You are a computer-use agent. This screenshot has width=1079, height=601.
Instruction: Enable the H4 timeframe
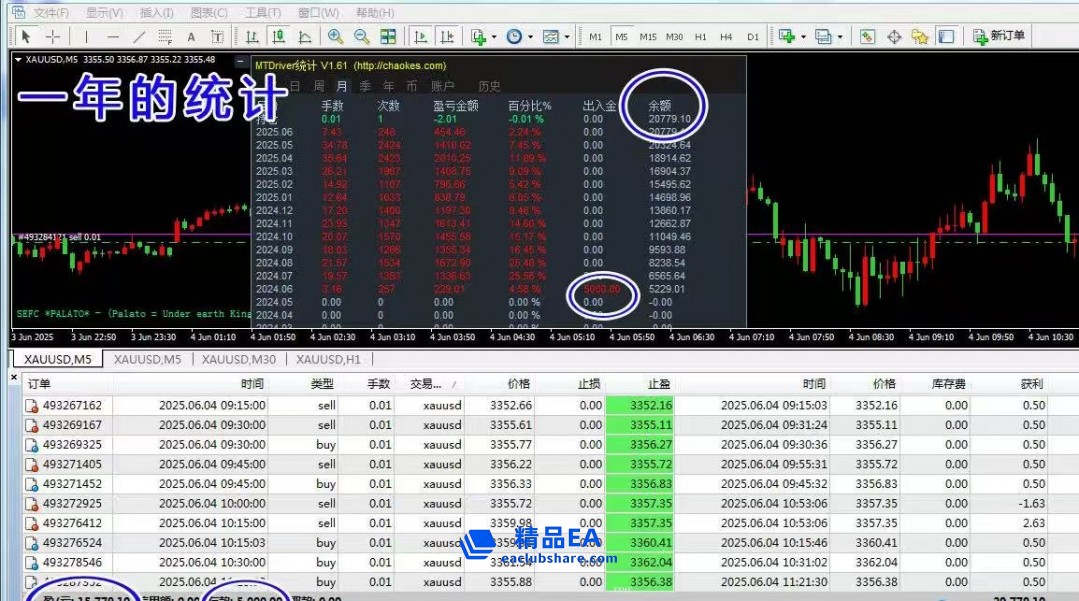click(726, 37)
